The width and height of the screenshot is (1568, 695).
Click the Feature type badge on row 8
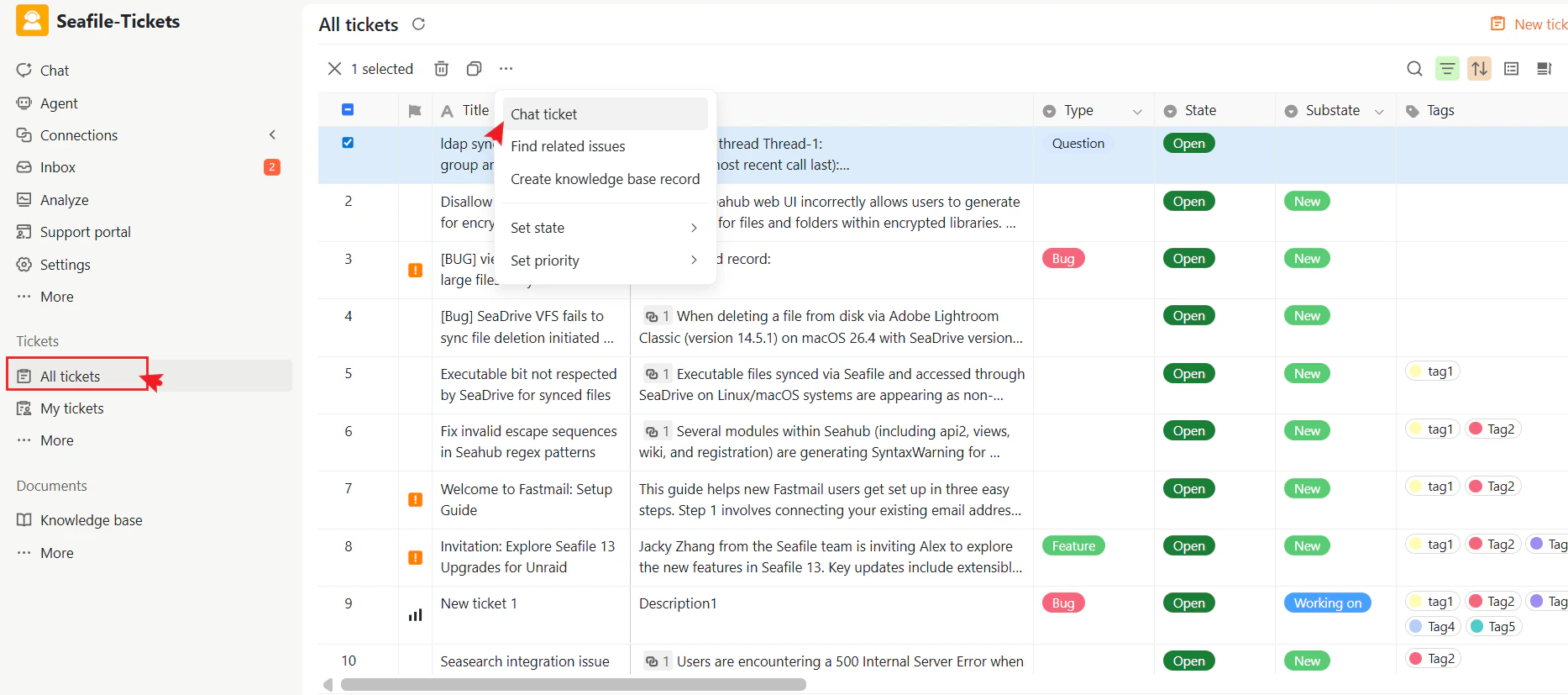[1073, 546]
